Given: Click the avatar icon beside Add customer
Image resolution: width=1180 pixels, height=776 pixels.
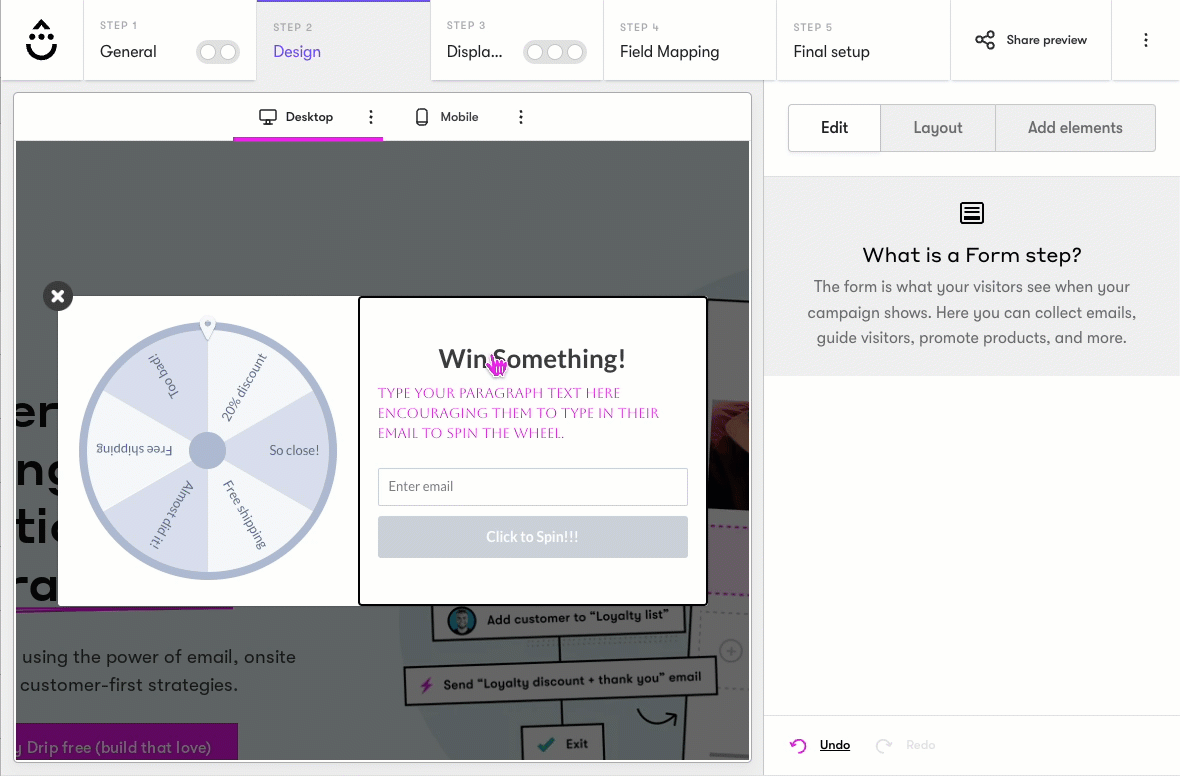Looking at the screenshot, I should 461,622.
